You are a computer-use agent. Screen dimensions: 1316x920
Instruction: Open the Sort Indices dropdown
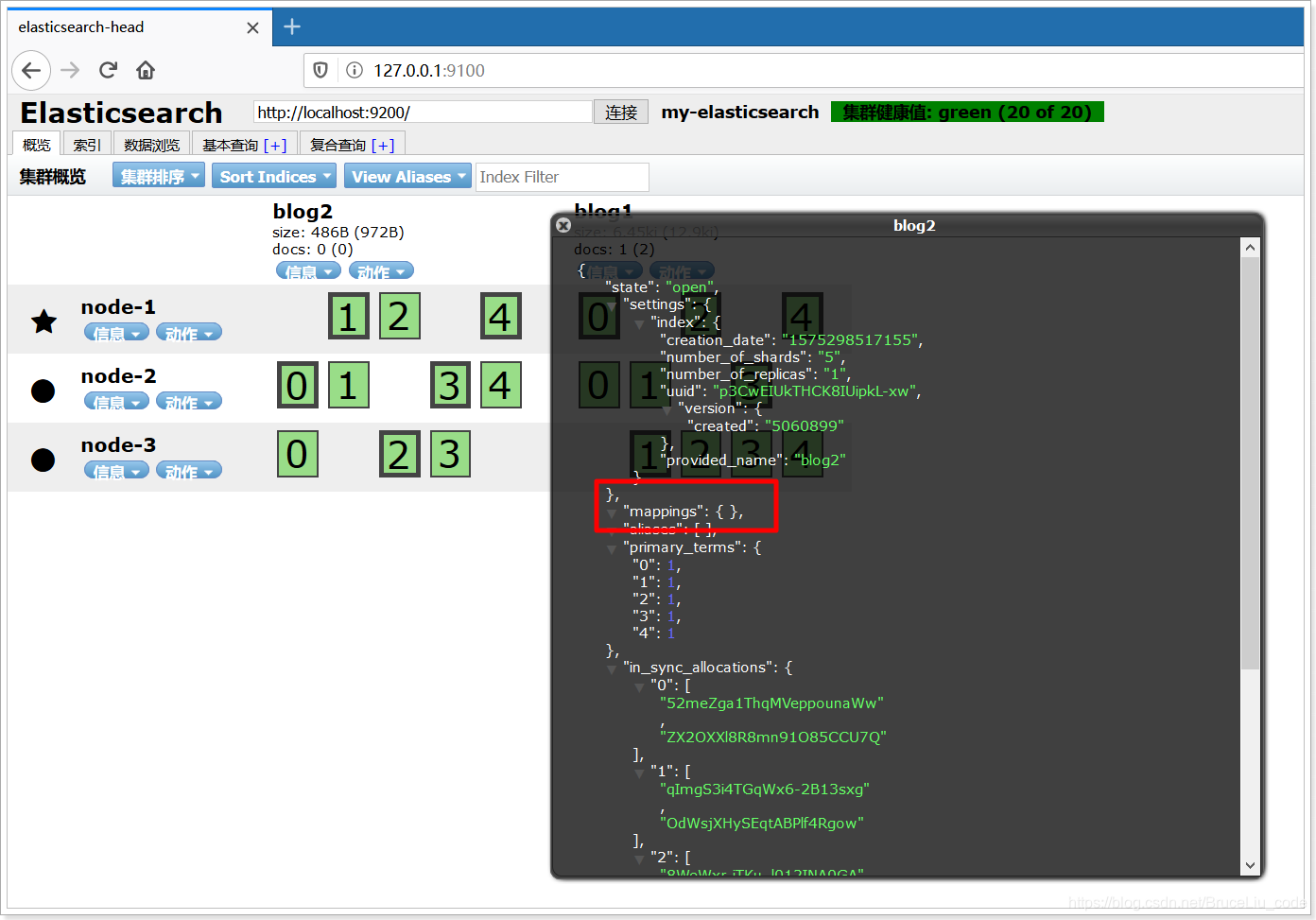tap(274, 176)
